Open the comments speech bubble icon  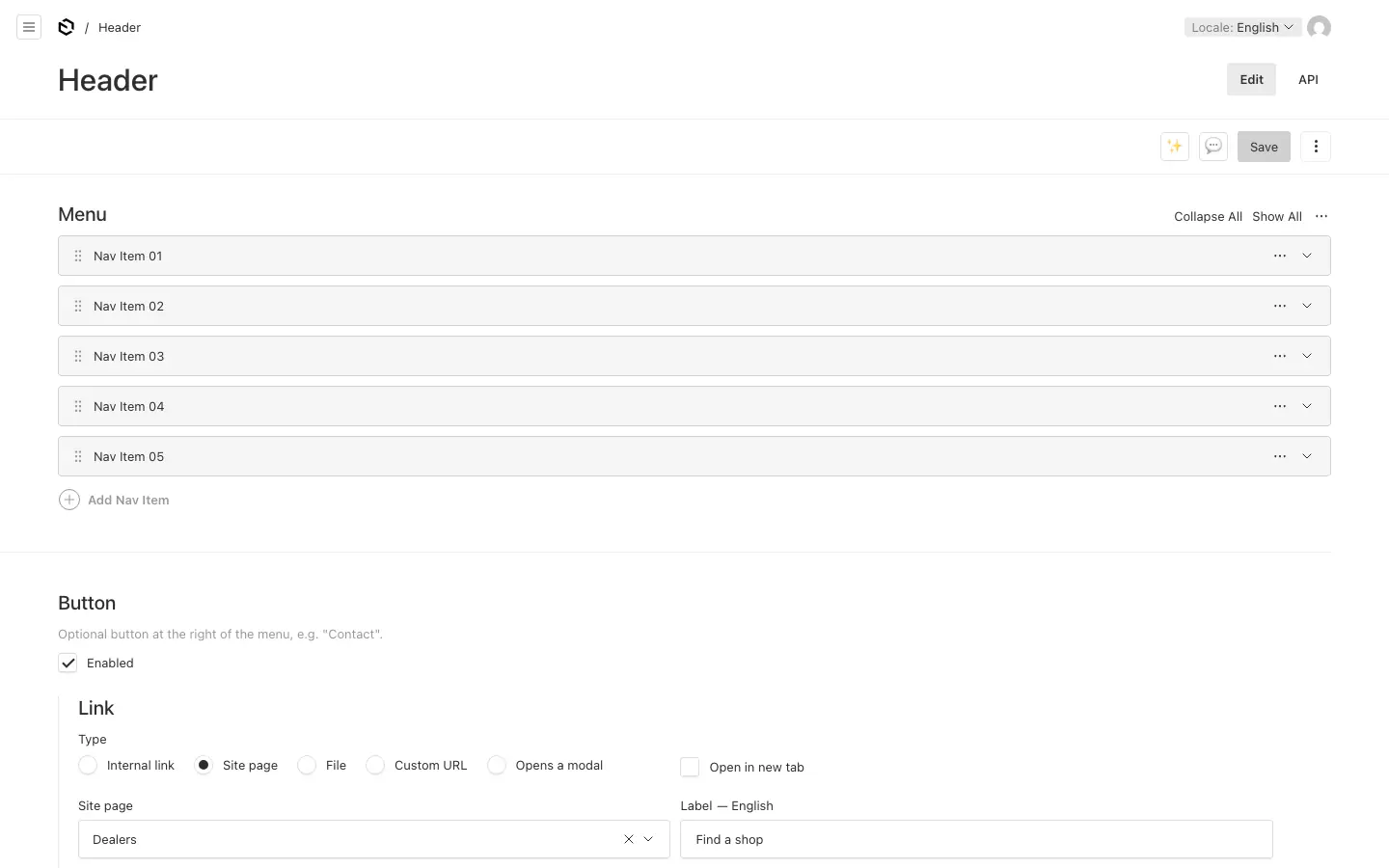1213,147
